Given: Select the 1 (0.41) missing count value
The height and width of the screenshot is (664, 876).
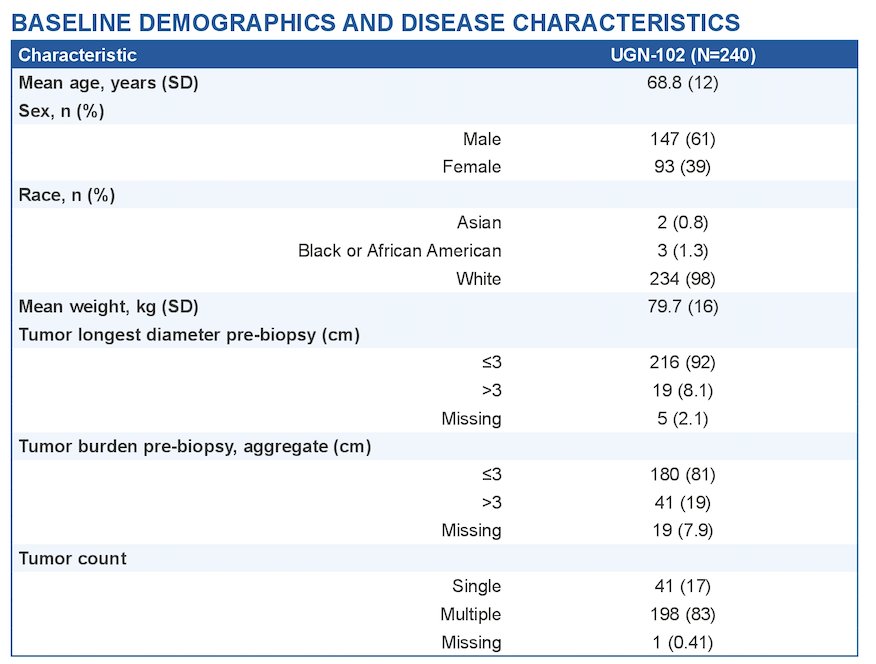Looking at the screenshot, I should (683, 642).
